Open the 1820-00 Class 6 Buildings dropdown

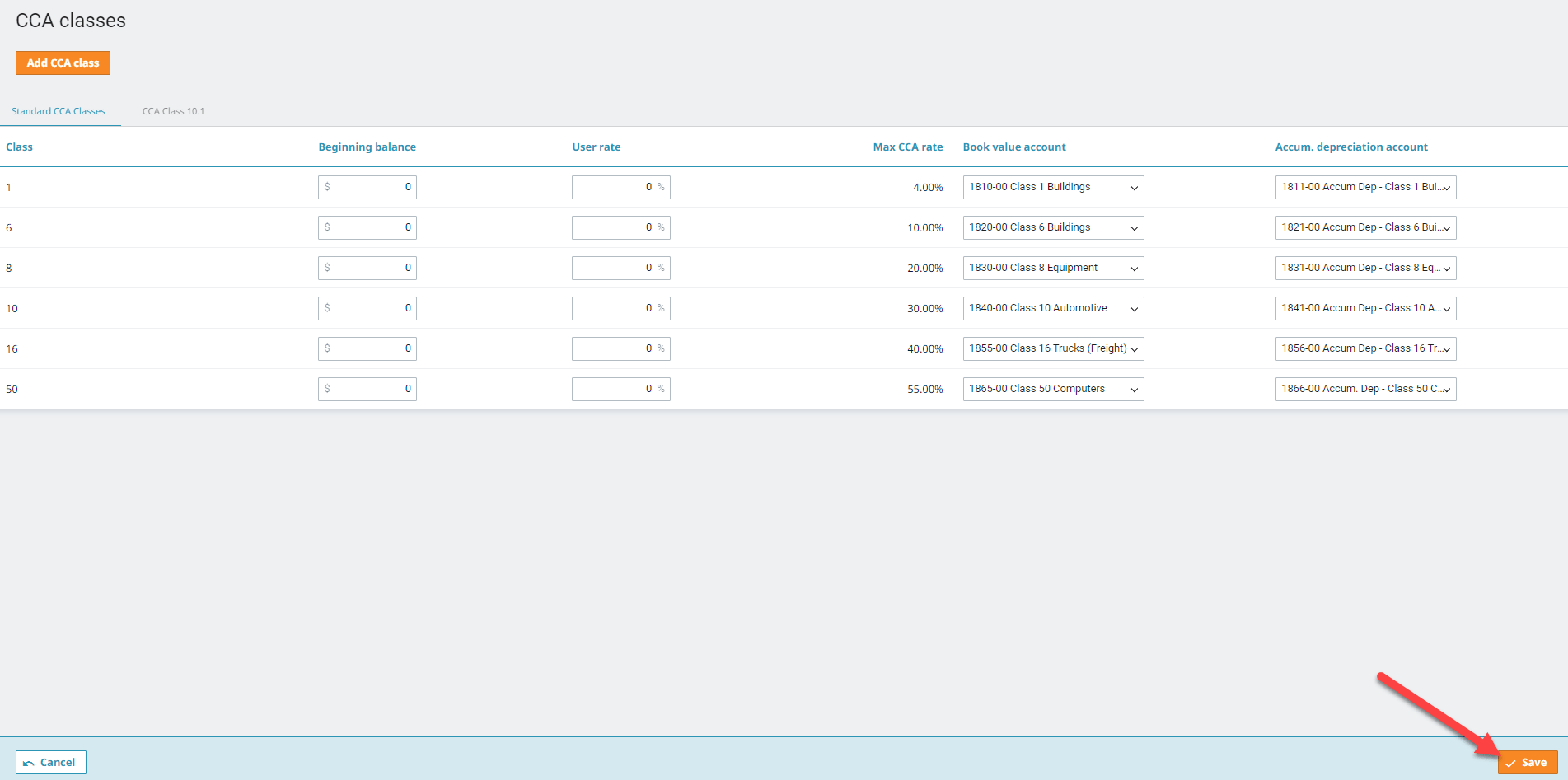[x=1053, y=227]
